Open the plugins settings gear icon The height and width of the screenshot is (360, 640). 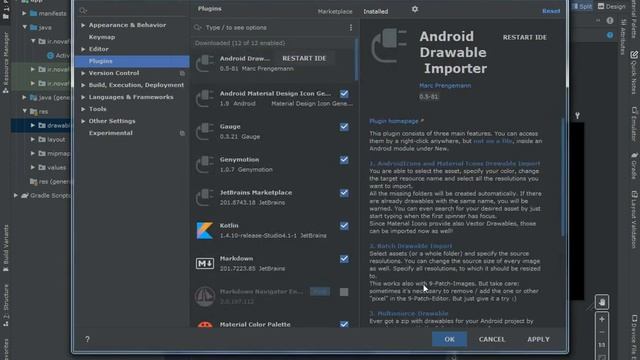pyautogui.click(x=415, y=9)
